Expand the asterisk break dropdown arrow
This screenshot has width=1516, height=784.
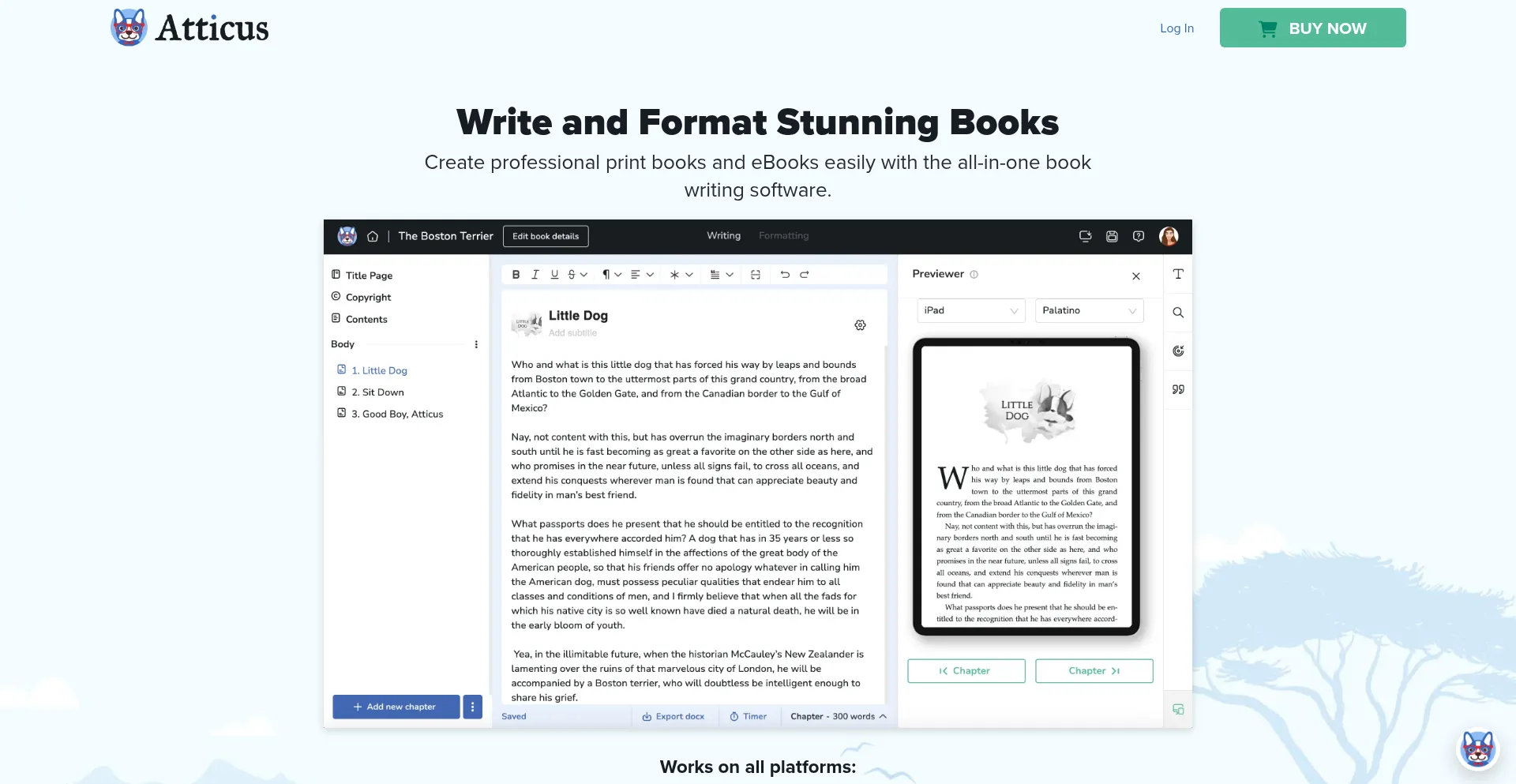(x=689, y=275)
